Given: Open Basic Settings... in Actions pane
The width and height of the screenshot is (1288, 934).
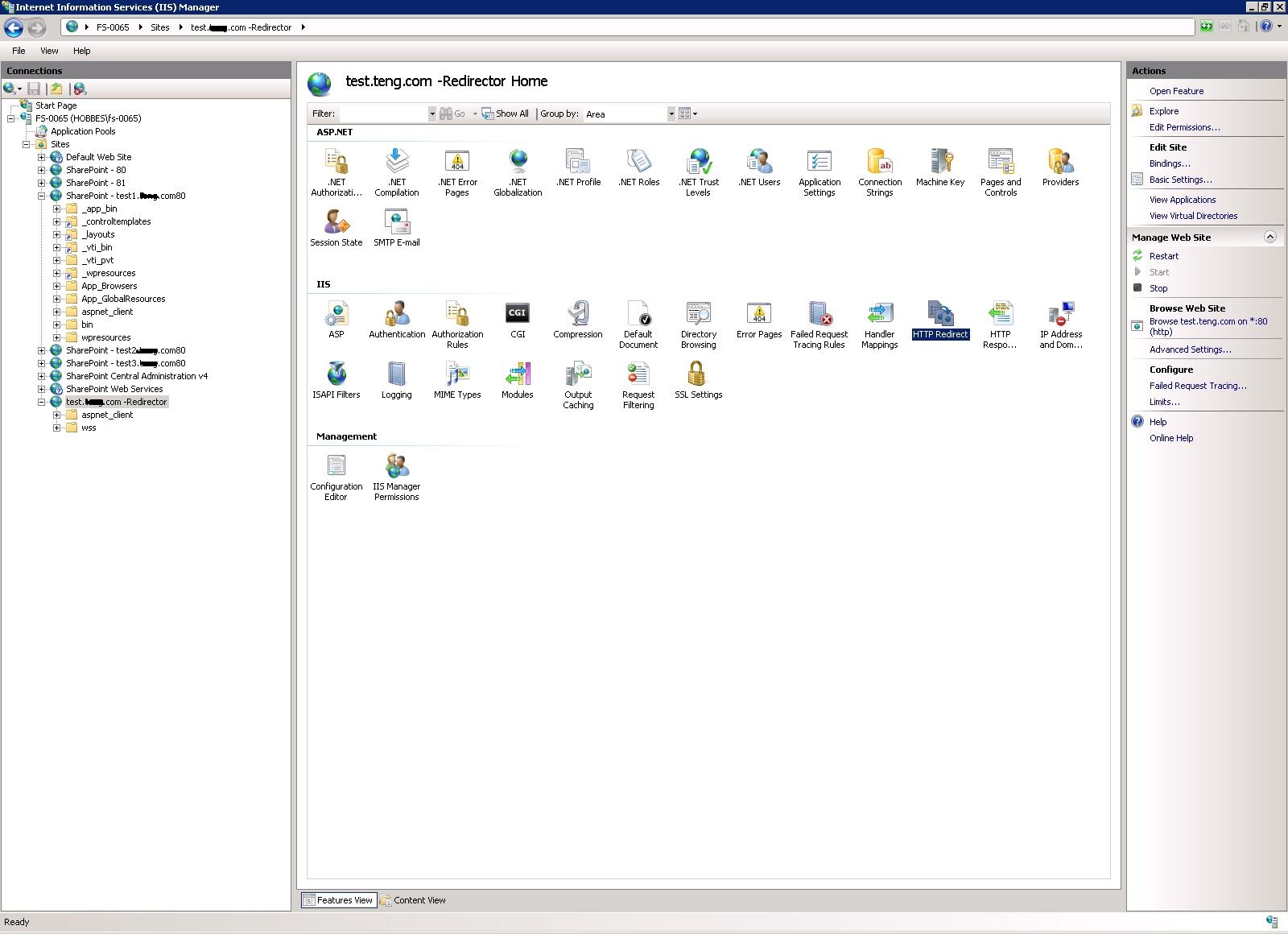Looking at the screenshot, I should (x=1180, y=180).
